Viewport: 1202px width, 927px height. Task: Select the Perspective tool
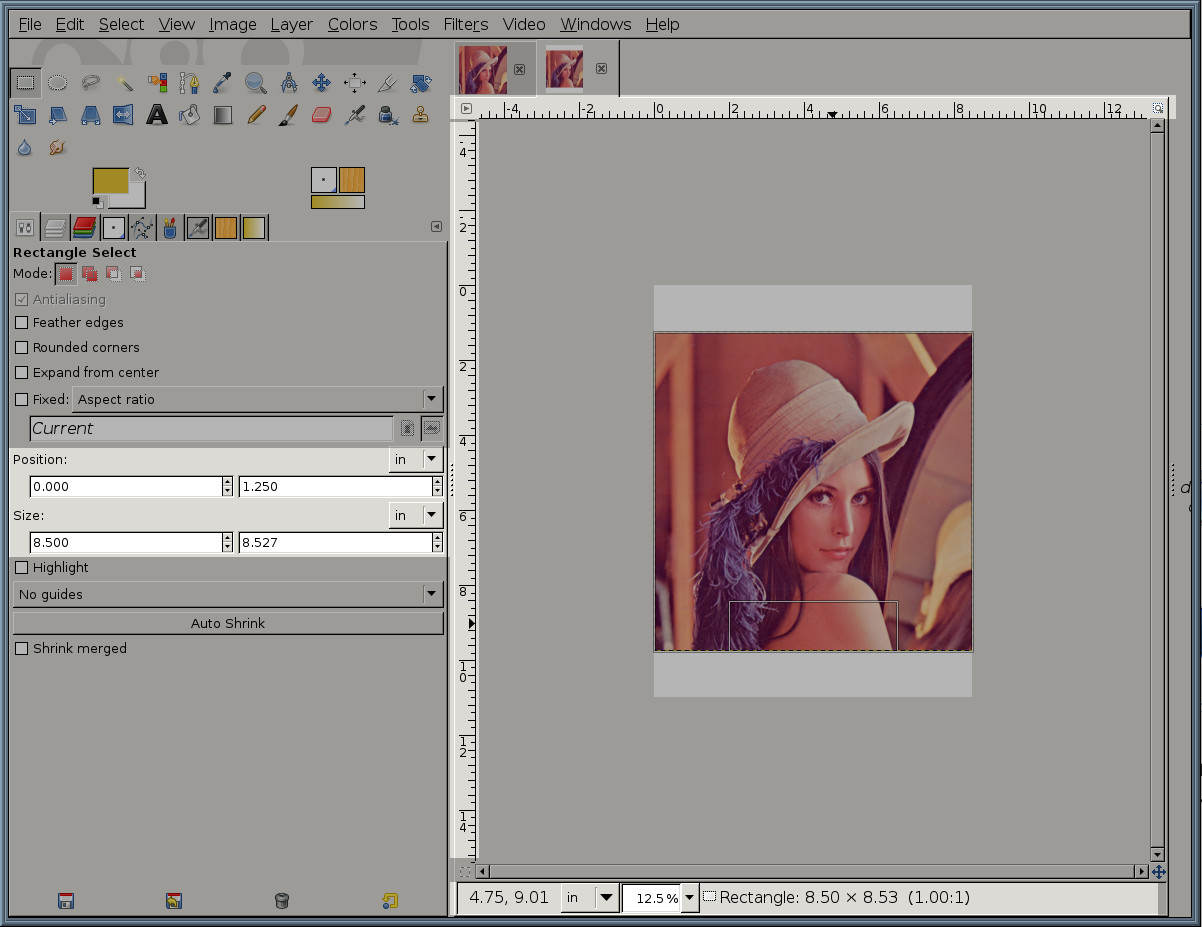coord(91,115)
